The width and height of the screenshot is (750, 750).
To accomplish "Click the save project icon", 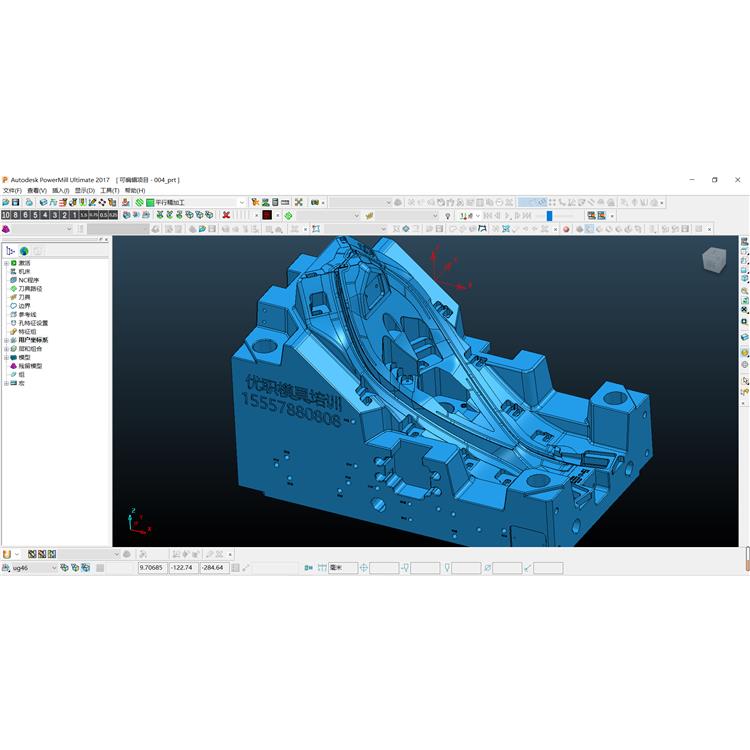I will [x=15, y=202].
